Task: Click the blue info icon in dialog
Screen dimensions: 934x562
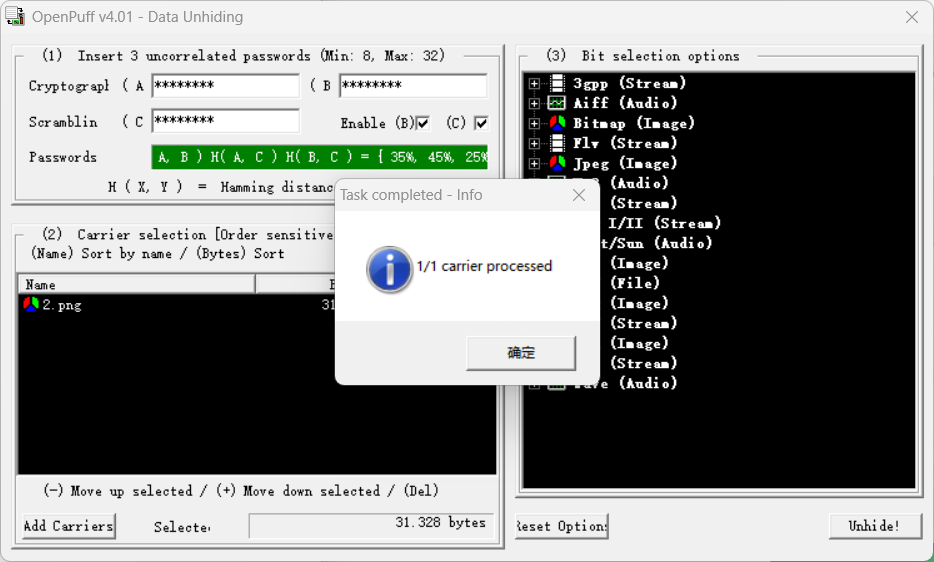Action: click(x=389, y=268)
